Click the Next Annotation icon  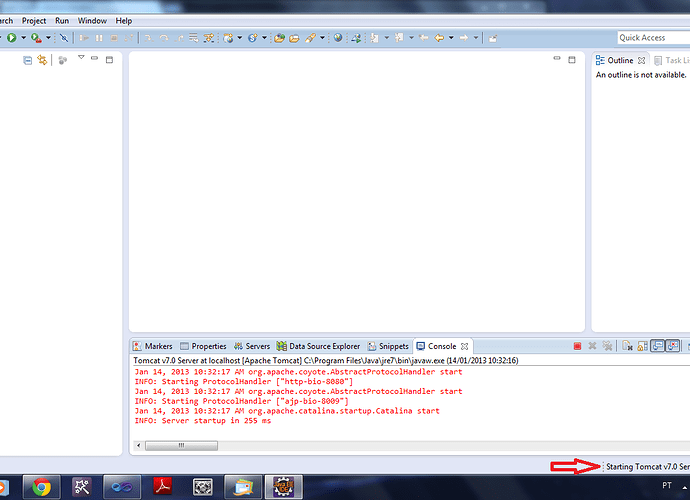tap(374, 38)
